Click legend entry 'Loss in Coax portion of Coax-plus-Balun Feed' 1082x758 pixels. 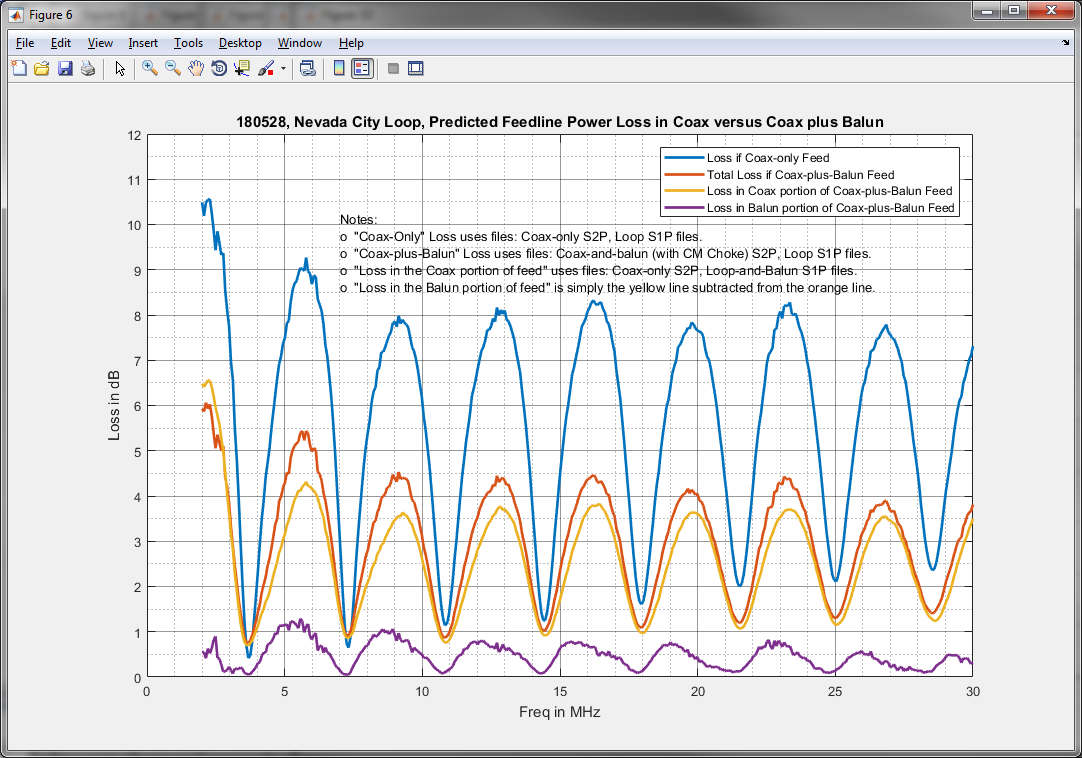(829, 191)
